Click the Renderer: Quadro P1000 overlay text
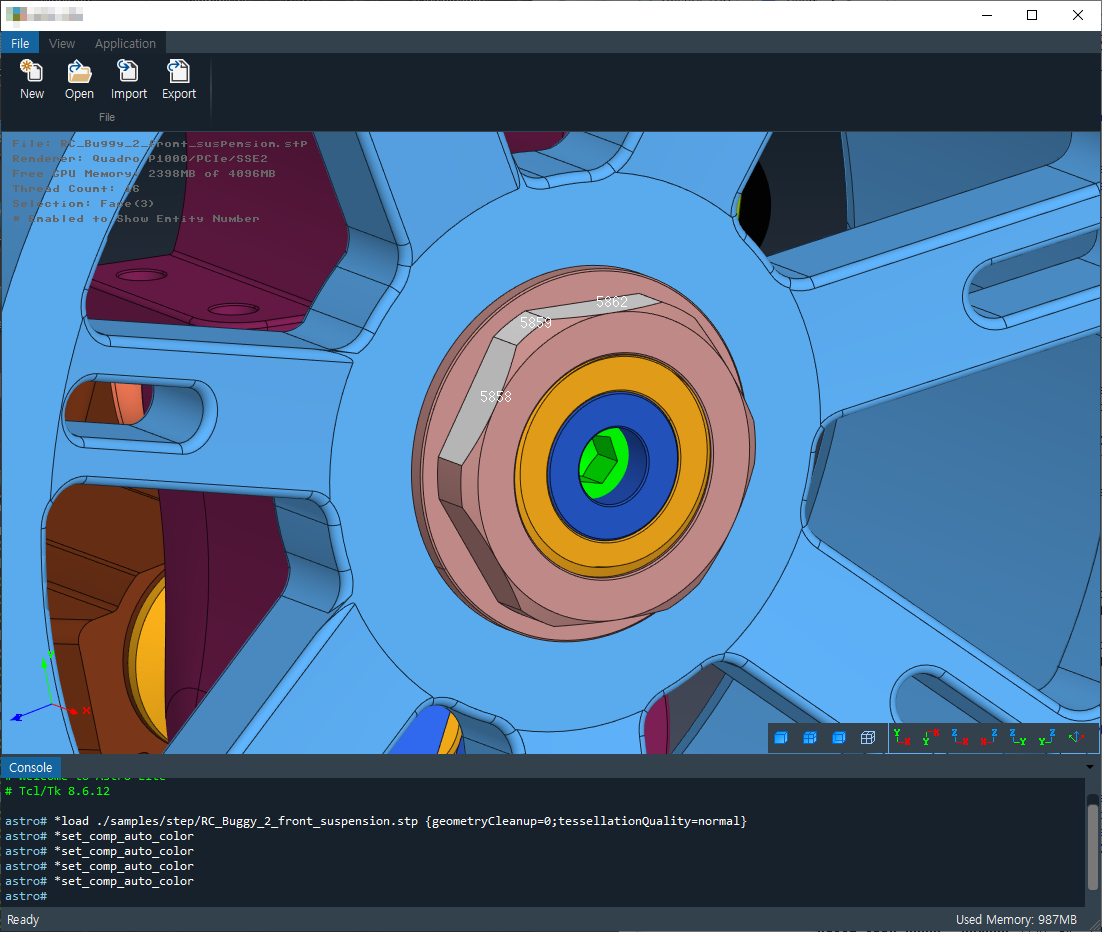 (140, 159)
